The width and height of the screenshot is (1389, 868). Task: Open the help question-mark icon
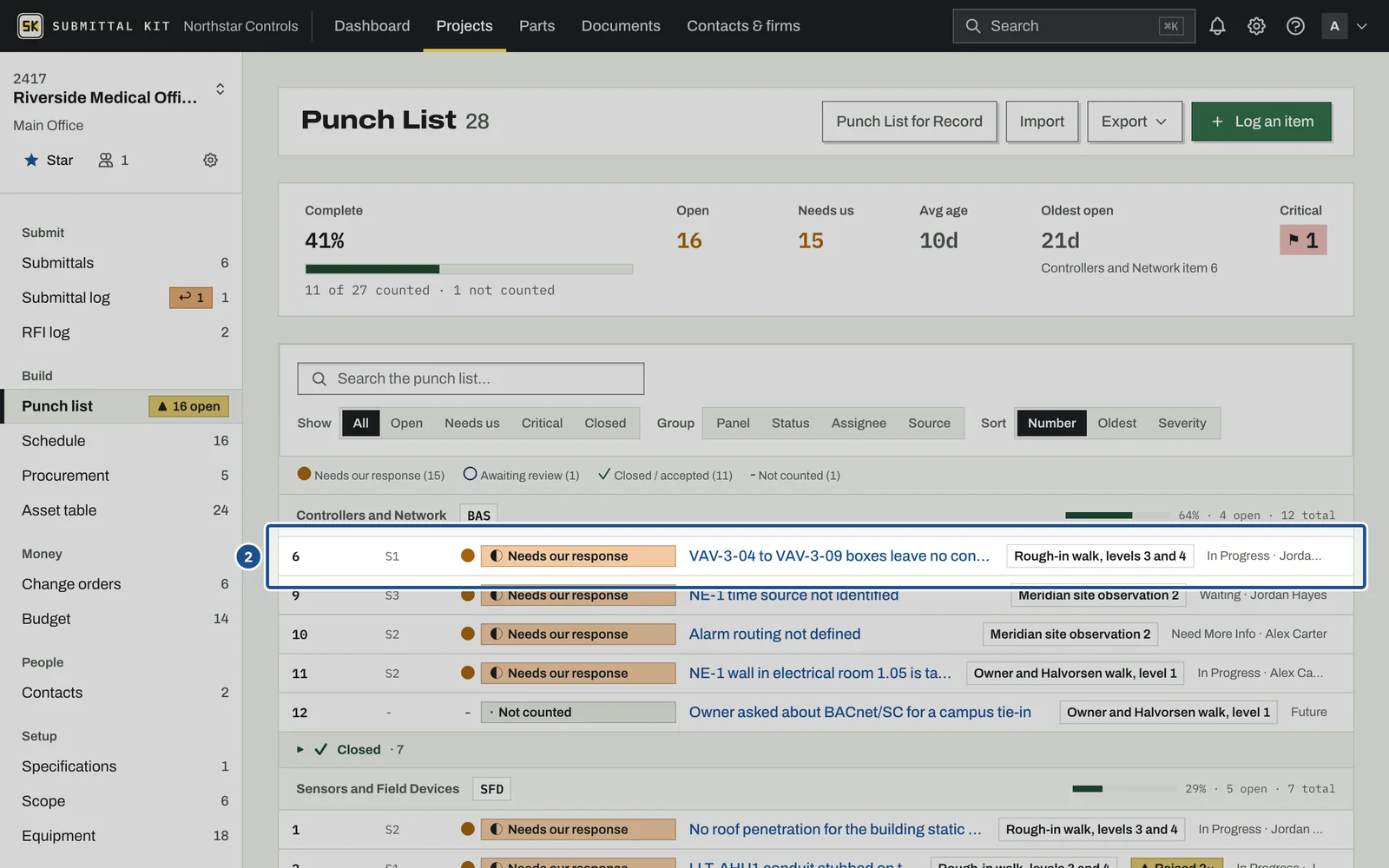click(x=1295, y=26)
